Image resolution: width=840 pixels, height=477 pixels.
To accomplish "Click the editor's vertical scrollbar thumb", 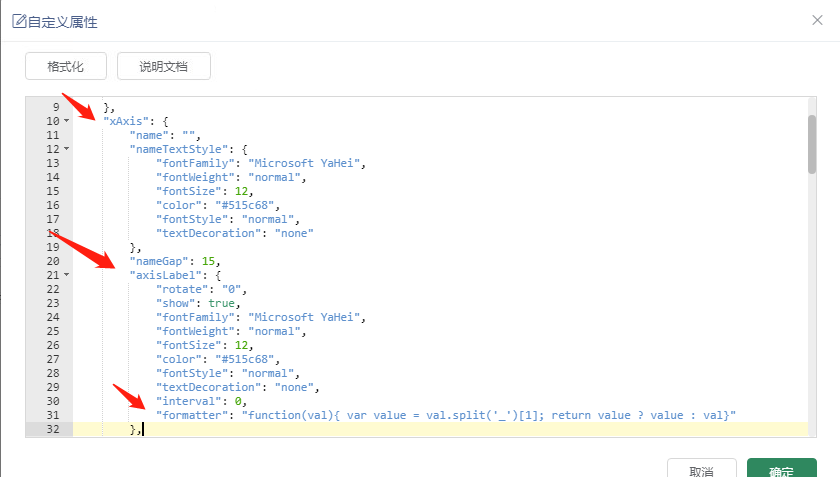I will [x=812, y=144].
